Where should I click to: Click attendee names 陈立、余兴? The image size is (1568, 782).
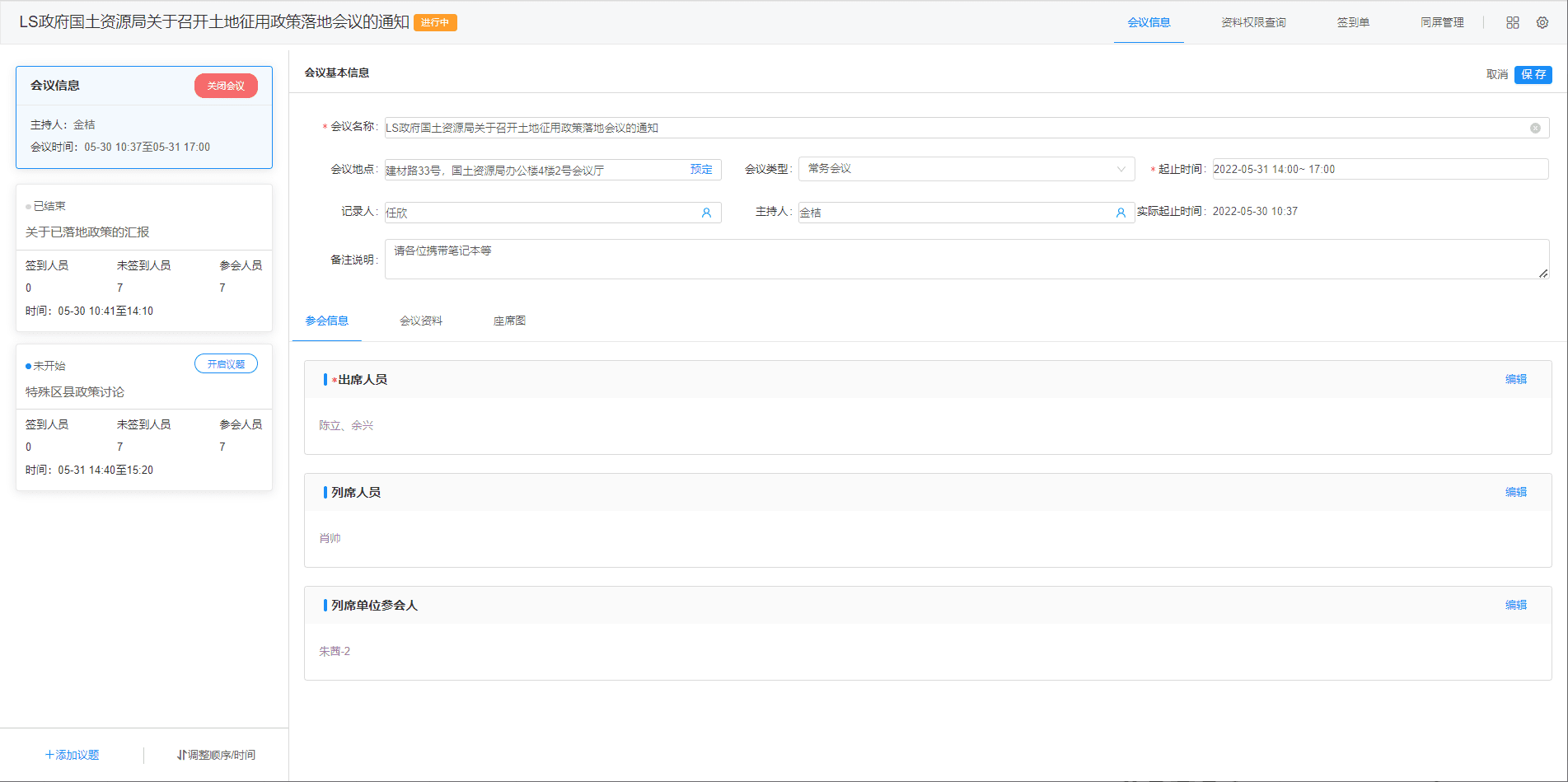(x=346, y=426)
